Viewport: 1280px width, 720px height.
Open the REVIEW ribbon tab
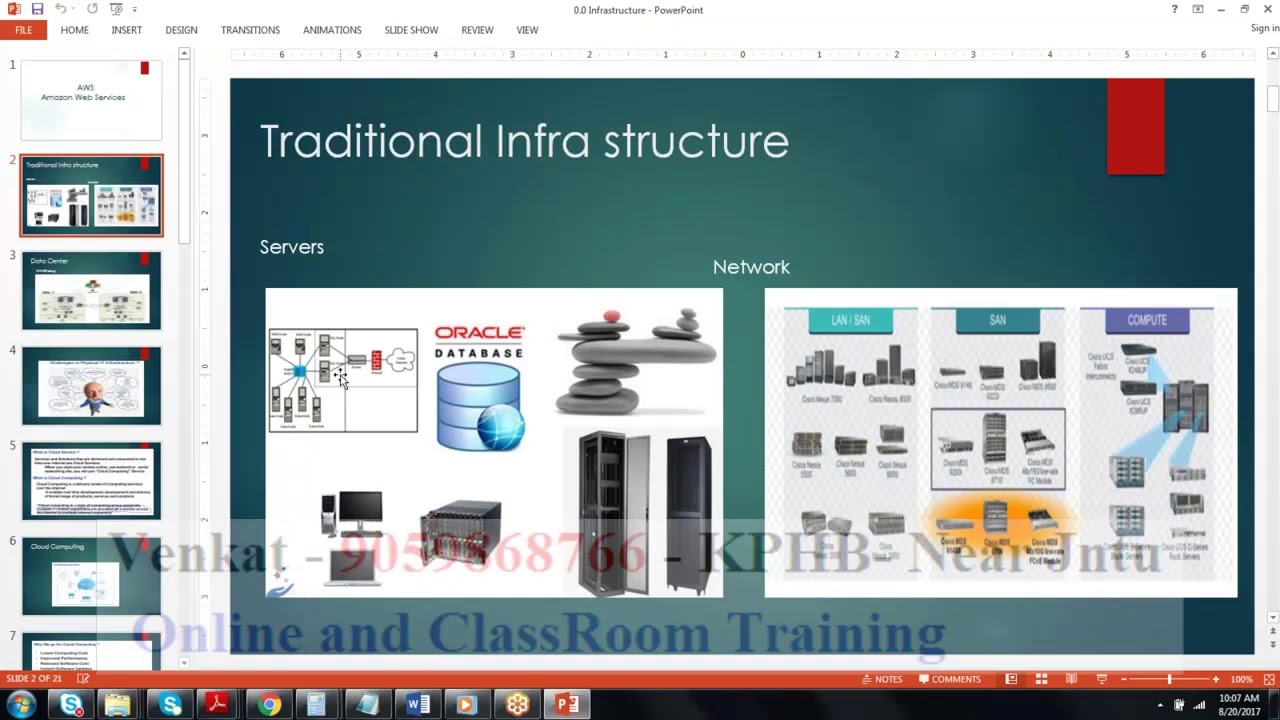[477, 30]
